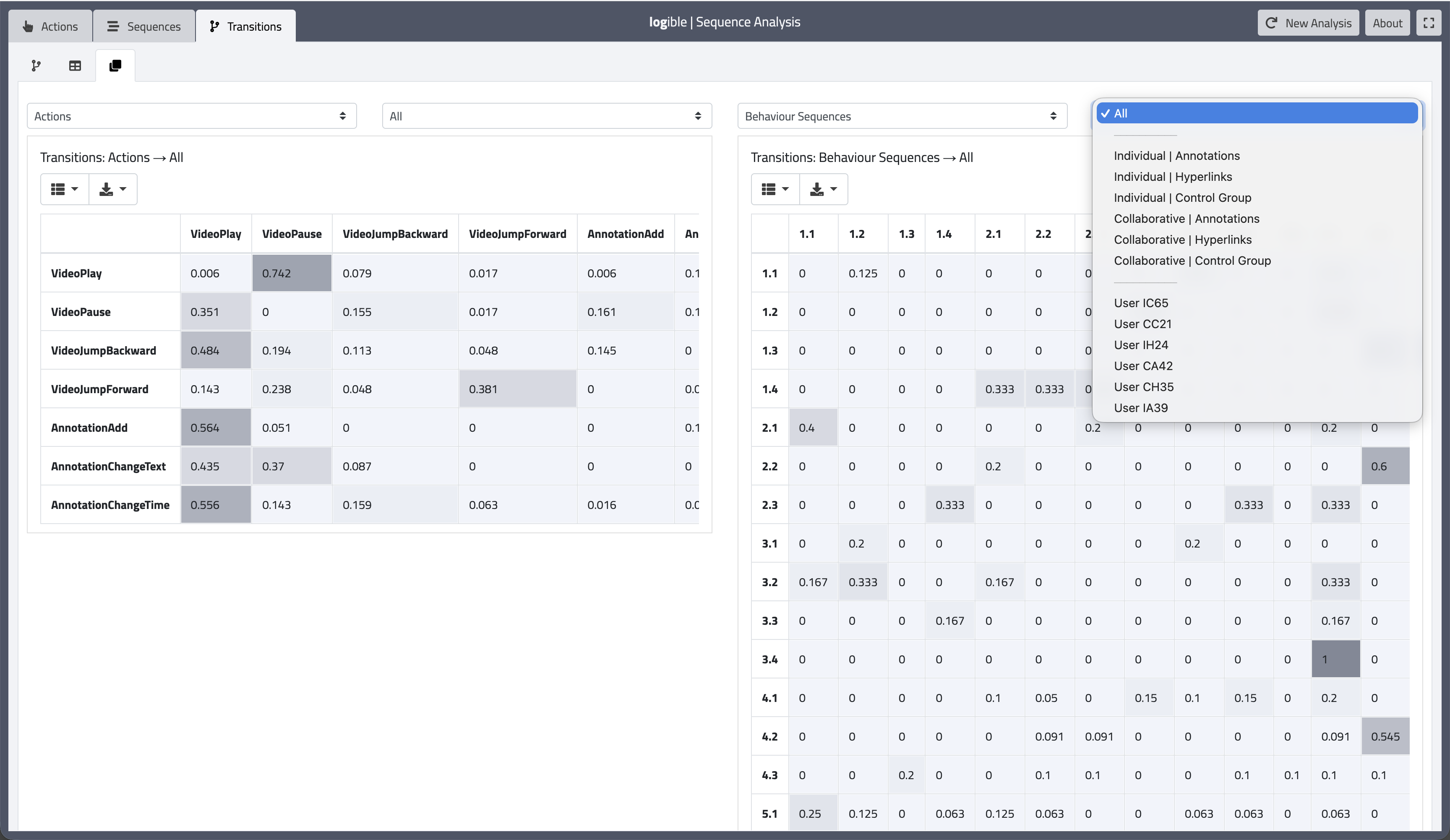Open the About page
This screenshot has width=1450, height=840.
tap(1387, 23)
